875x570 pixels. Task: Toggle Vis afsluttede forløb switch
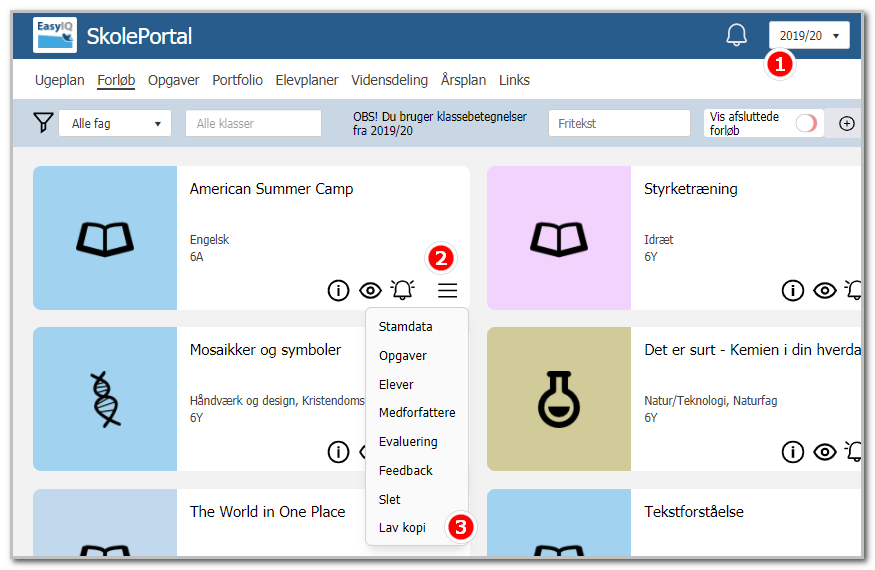pyautogui.click(x=806, y=123)
